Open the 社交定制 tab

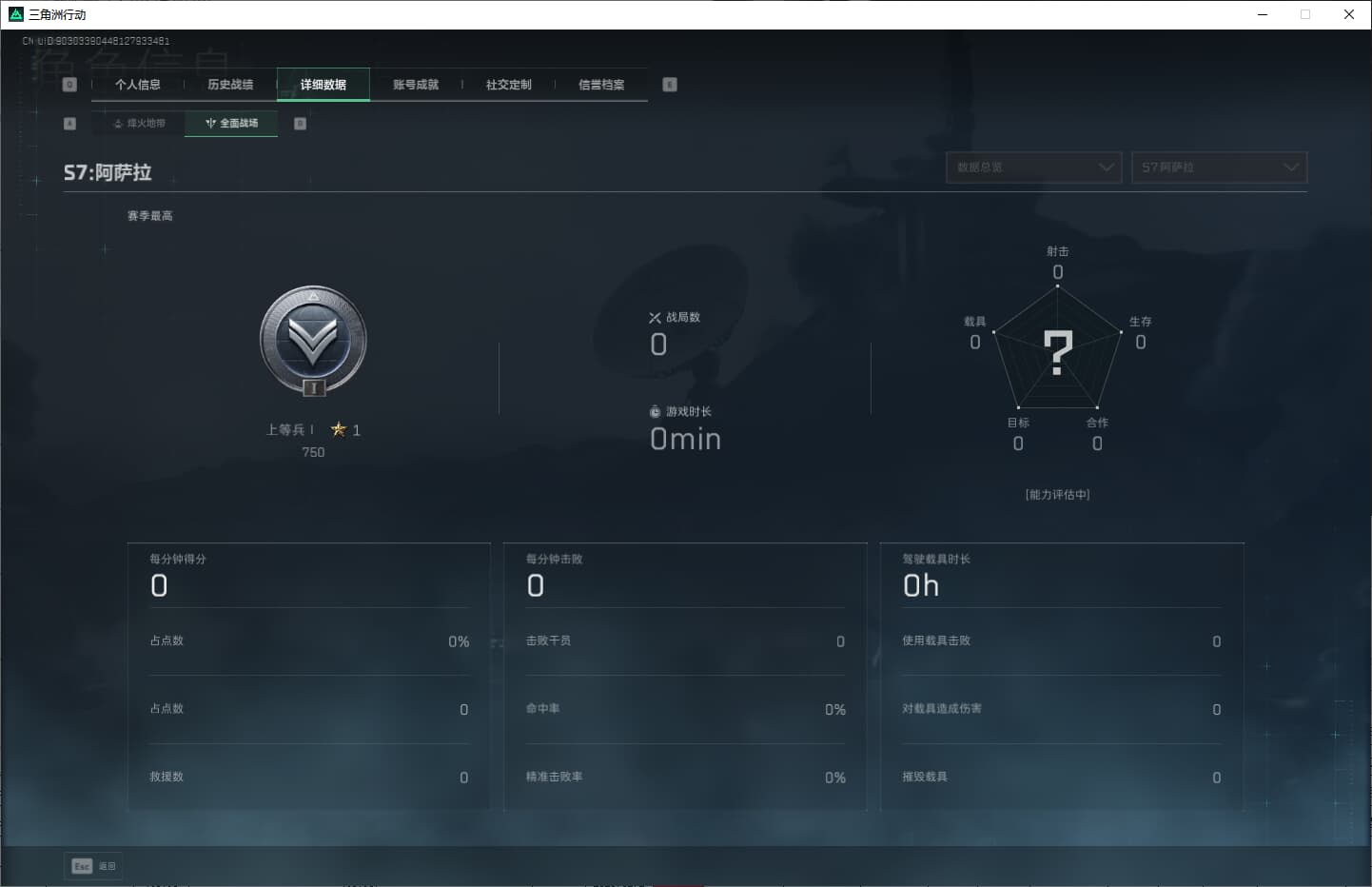(508, 85)
